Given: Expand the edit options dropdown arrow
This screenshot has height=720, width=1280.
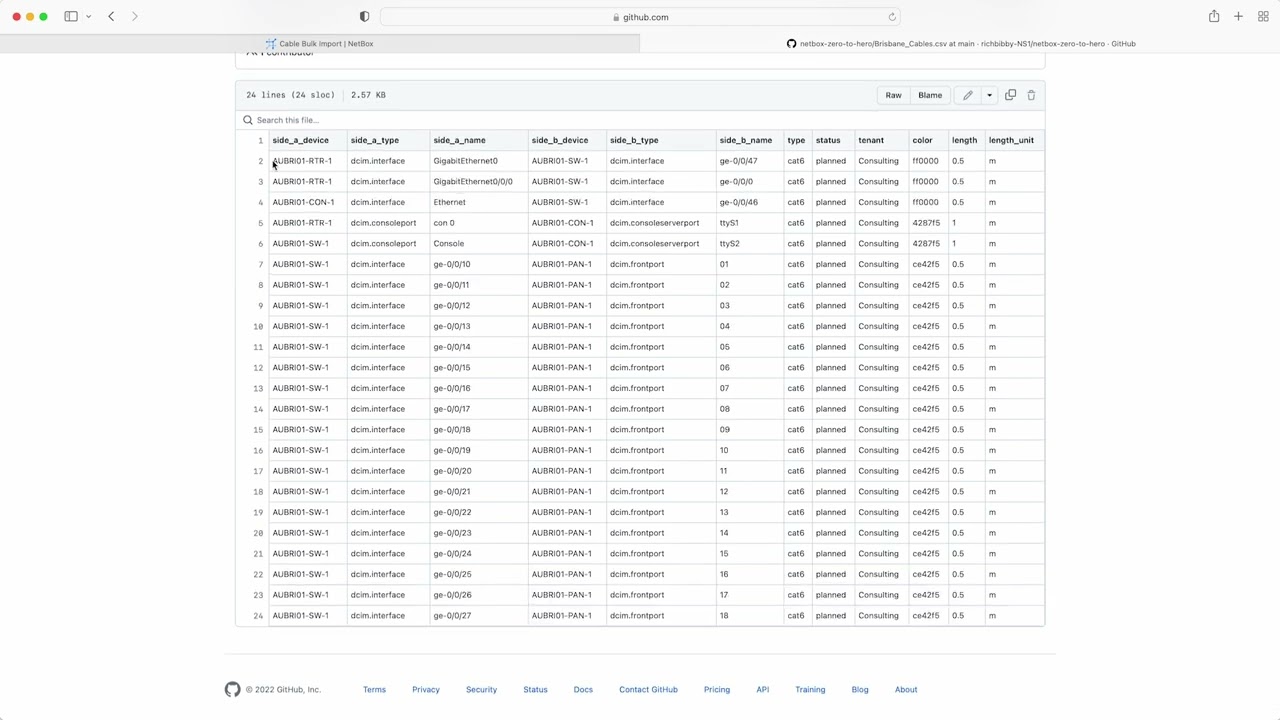Looking at the screenshot, I should [x=989, y=95].
